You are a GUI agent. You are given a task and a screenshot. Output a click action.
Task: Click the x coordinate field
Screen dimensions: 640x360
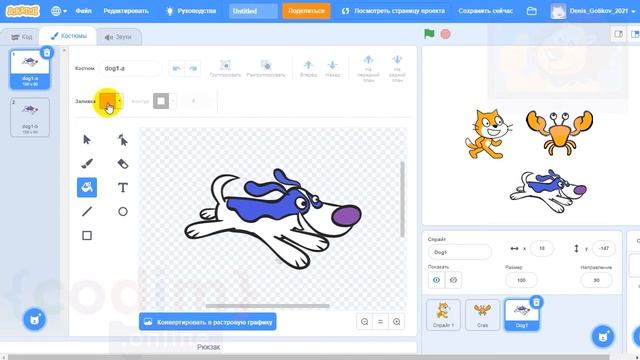click(x=542, y=248)
